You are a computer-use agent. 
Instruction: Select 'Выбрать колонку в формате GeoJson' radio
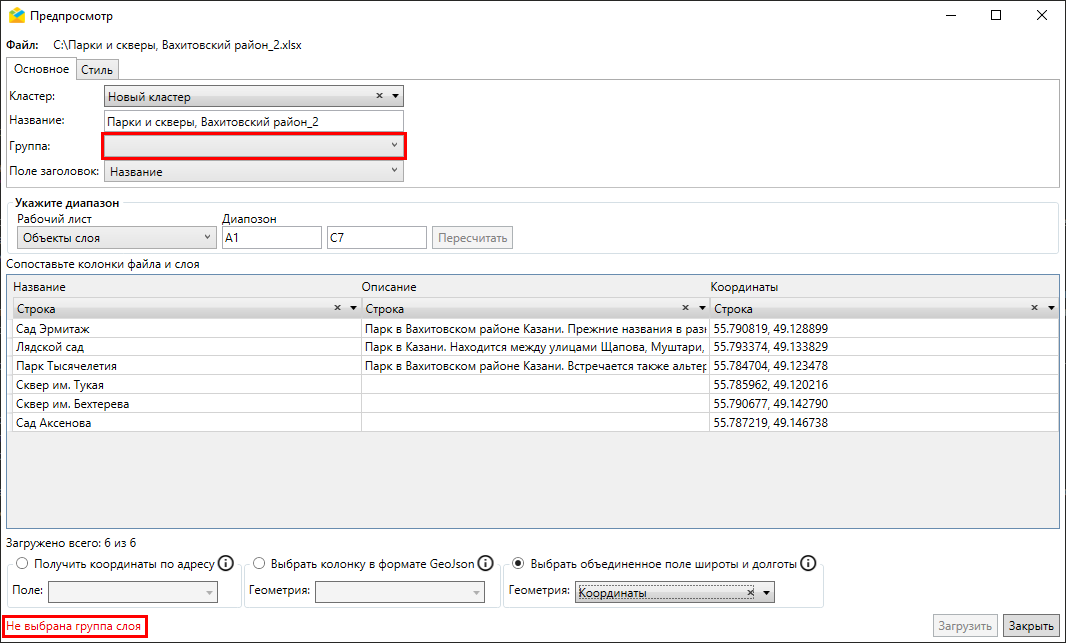pyautogui.click(x=259, y=564)
